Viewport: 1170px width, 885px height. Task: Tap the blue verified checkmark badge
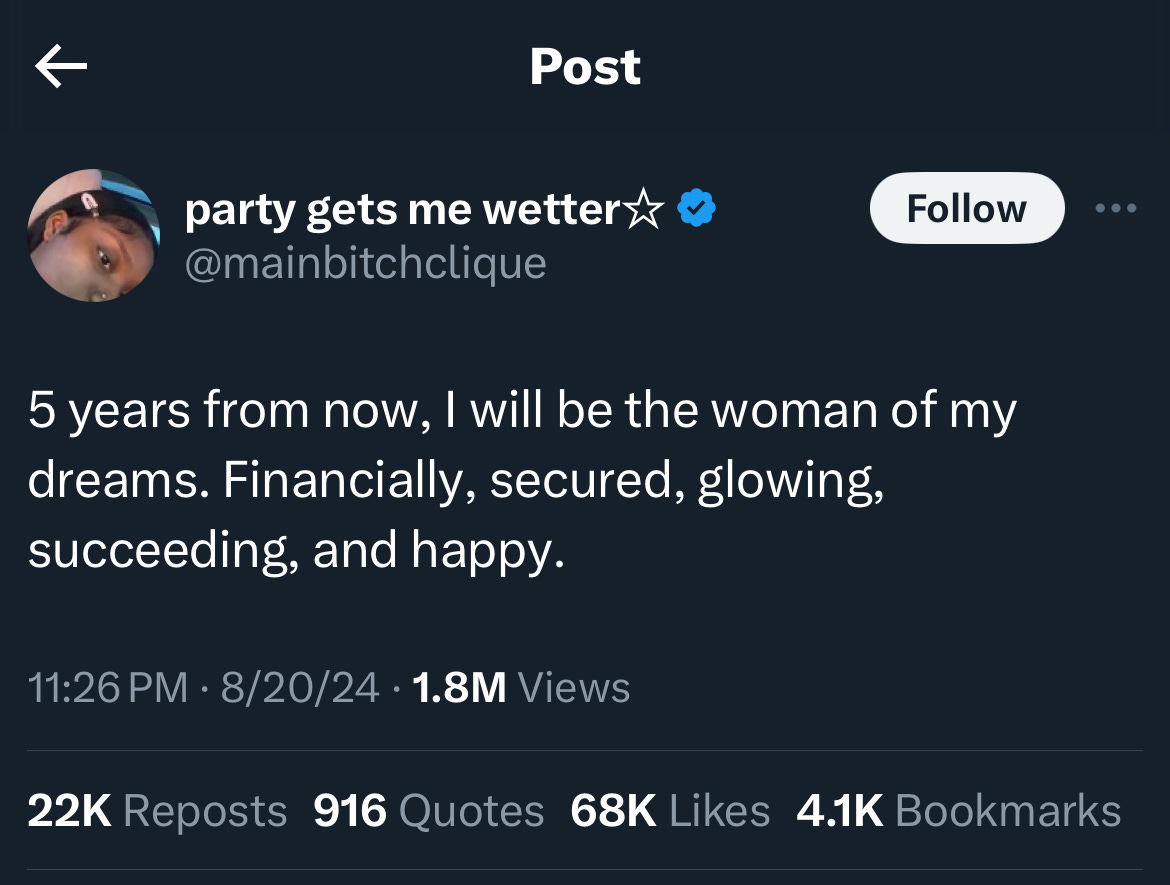[696, 209]
